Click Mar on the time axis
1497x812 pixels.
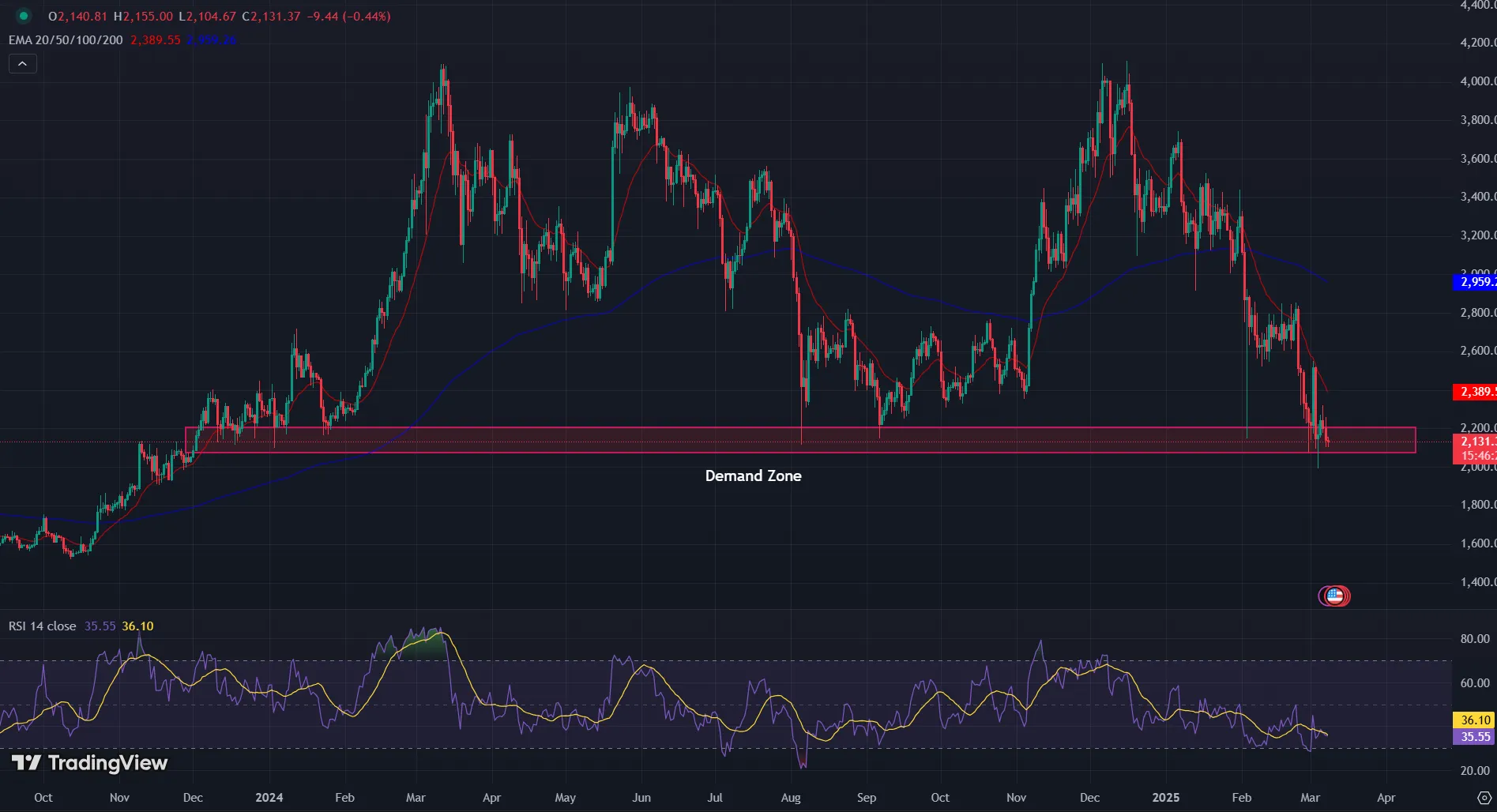pos(1311,798)
